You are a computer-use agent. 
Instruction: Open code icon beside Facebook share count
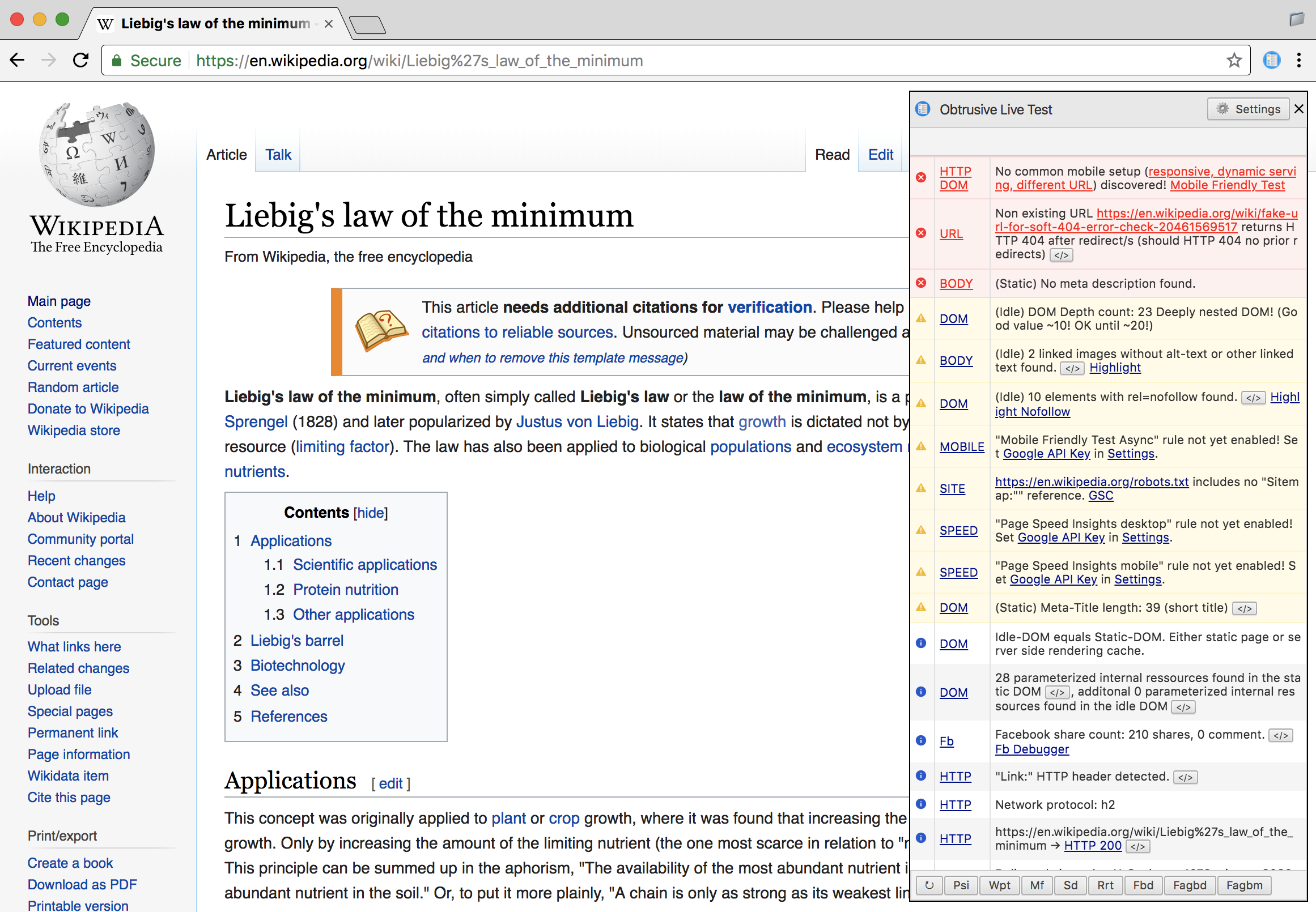point(1280,735)
